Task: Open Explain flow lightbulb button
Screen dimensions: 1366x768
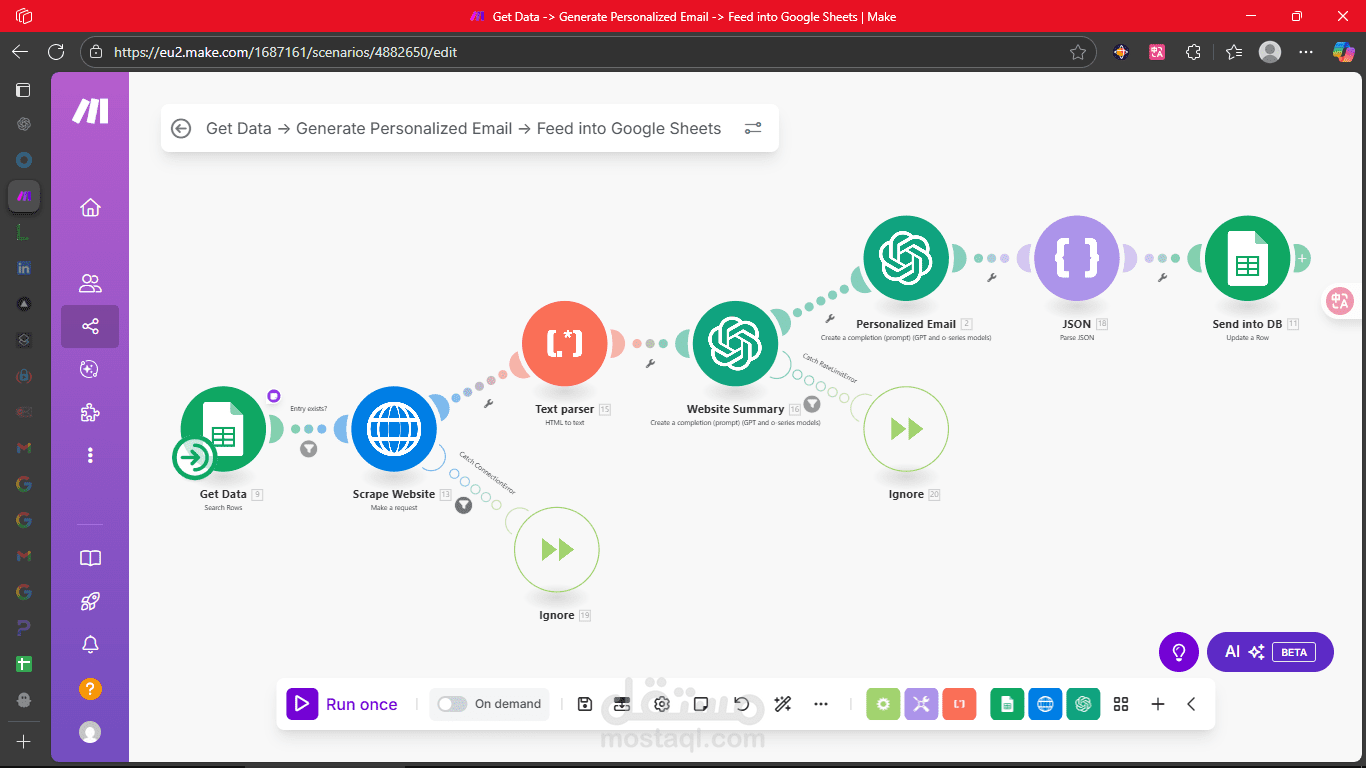Action: pyautogui.click(x=1179, y=652)
